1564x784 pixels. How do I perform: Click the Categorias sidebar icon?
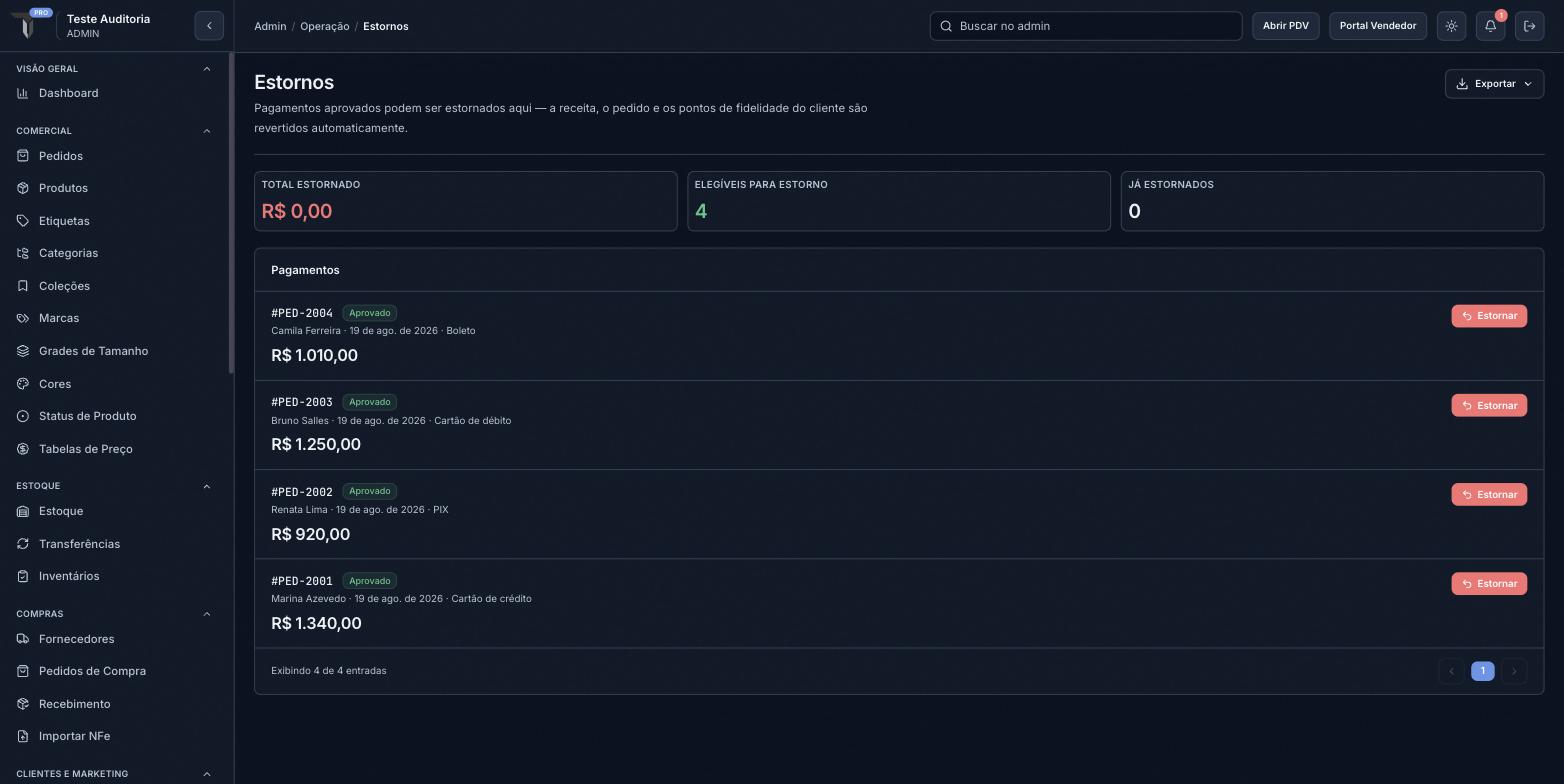(x=23, y=253)
